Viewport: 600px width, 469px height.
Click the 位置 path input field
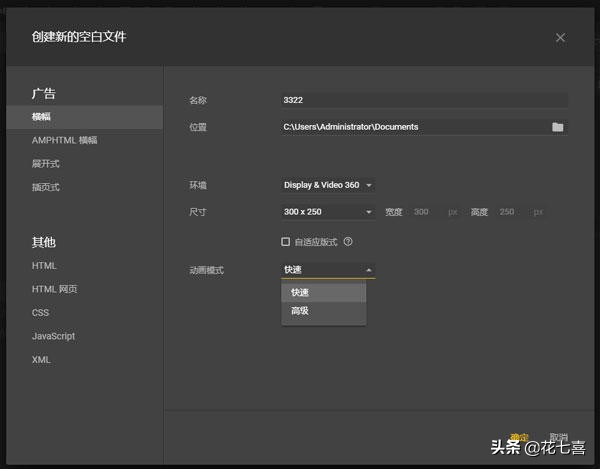(412, 127)
